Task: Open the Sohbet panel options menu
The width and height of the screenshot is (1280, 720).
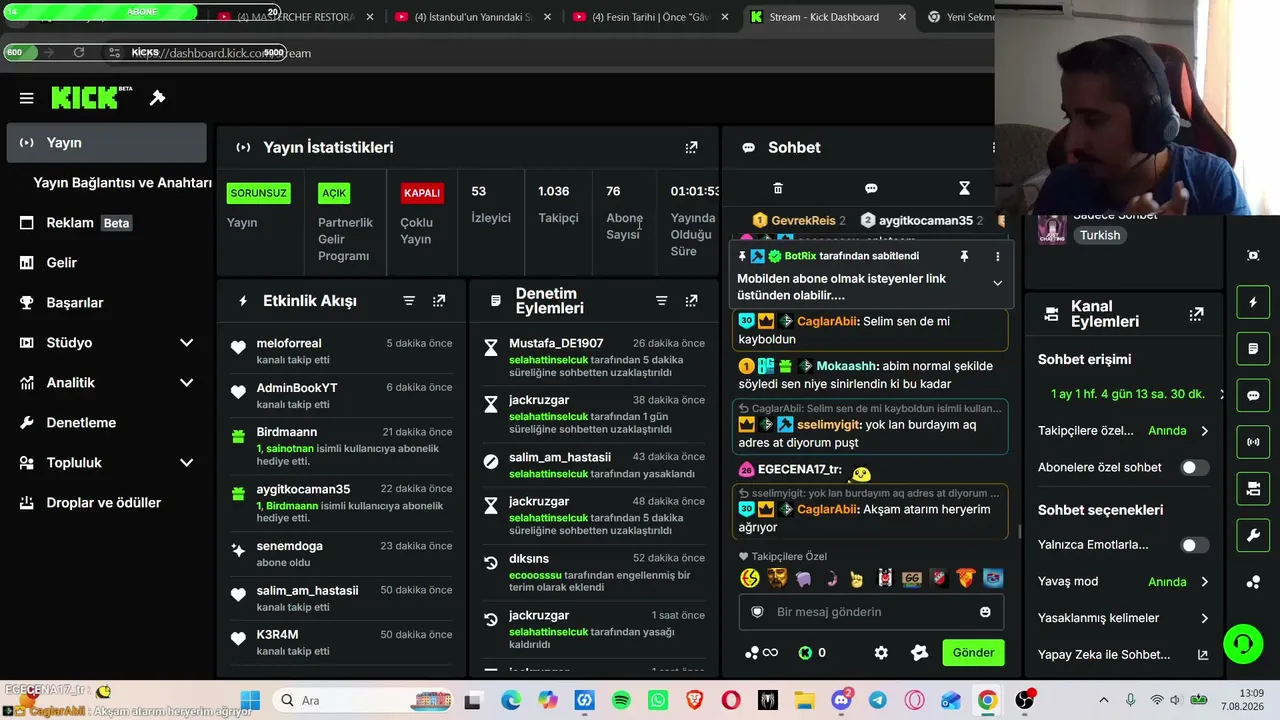Action: tap(993, 147)
